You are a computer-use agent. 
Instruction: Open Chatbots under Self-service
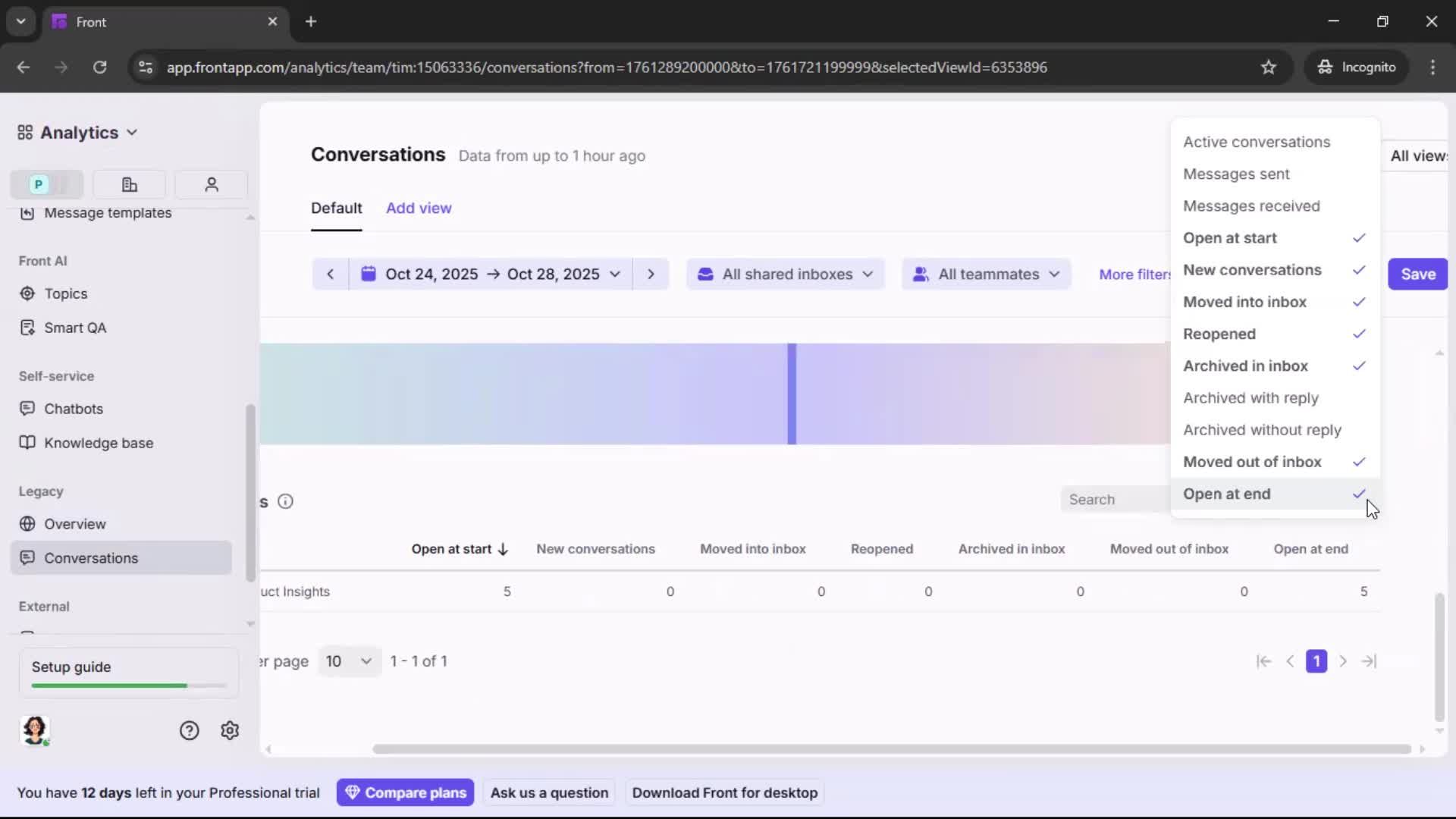[x=73, y=409]
